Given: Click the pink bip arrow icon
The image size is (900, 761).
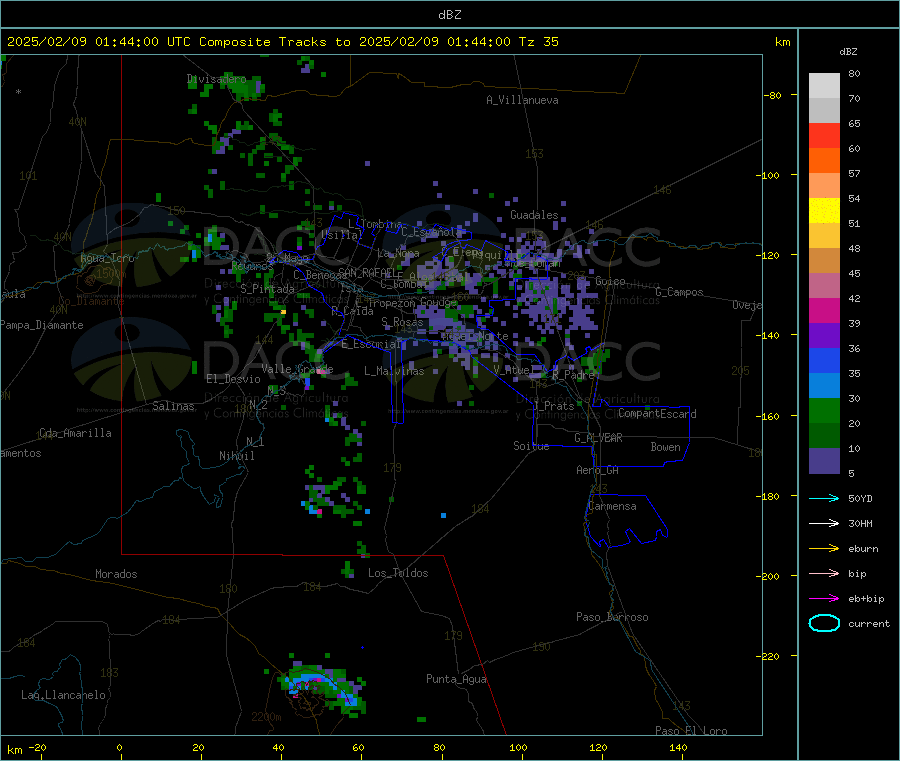Looking at the screenshot, I should click(x=824, y=573).
